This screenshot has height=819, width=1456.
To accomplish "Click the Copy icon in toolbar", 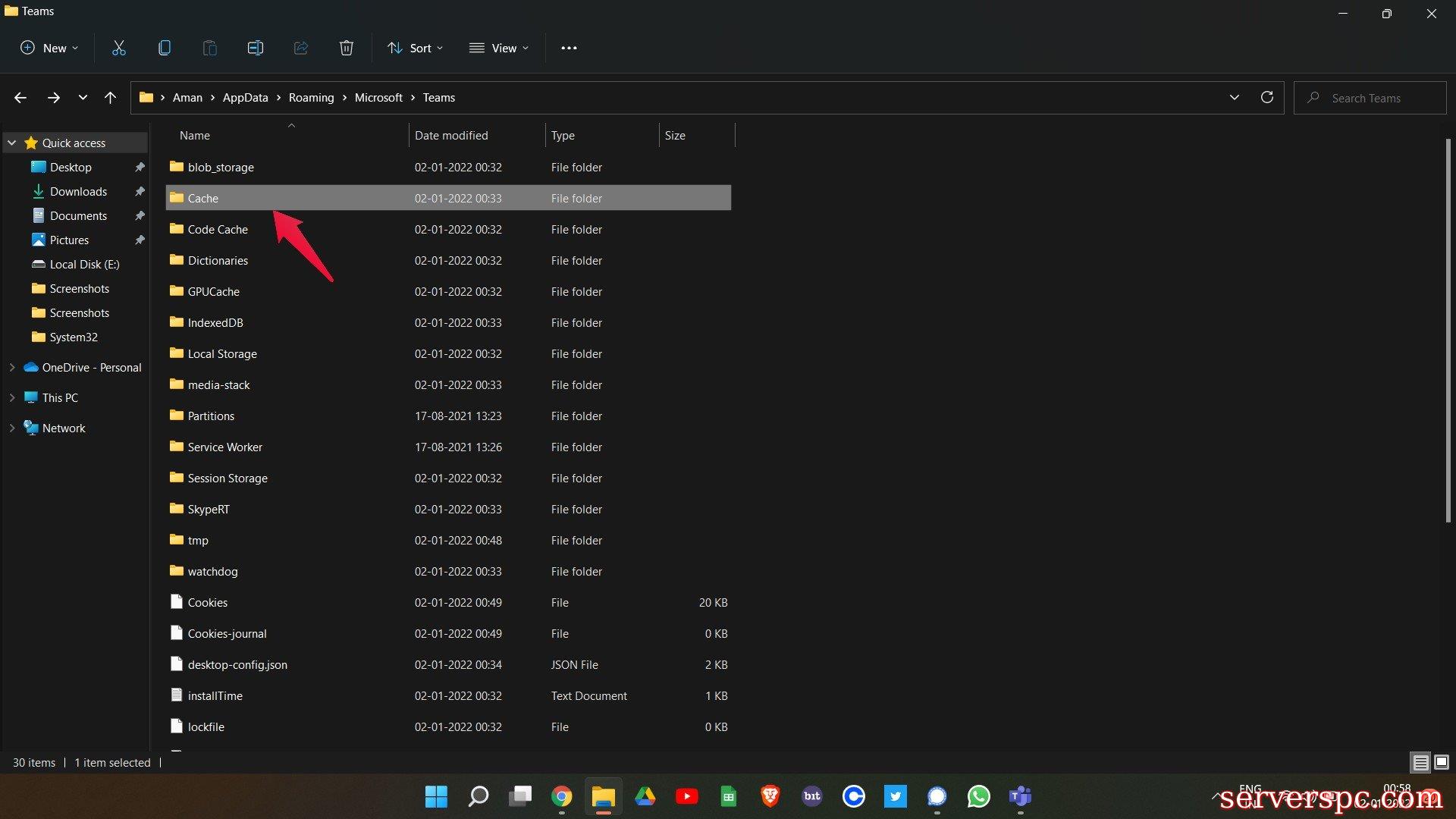I will pos(164,48).
